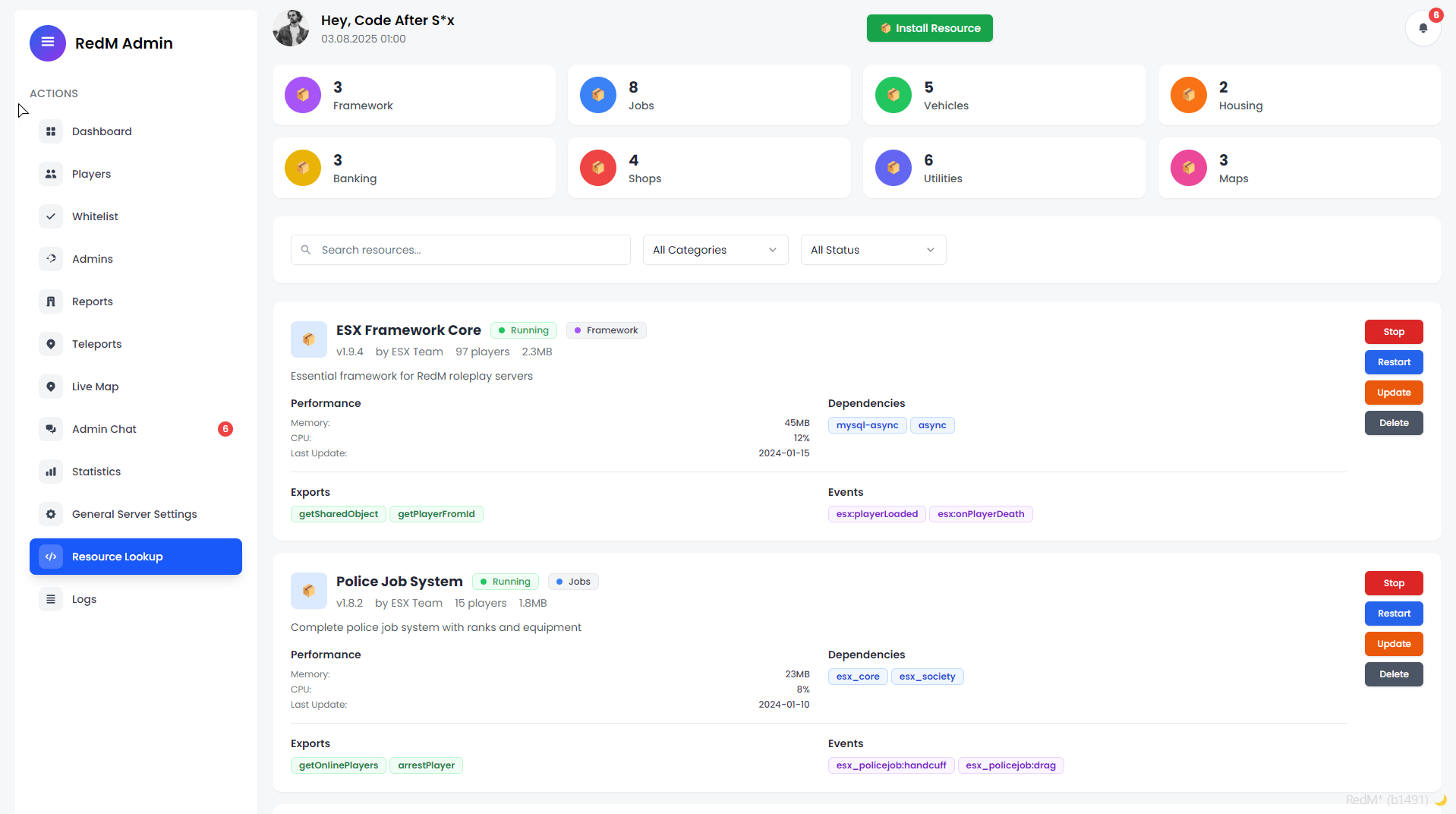
Task: Click the user profile avatar
Action: point(292,28)
